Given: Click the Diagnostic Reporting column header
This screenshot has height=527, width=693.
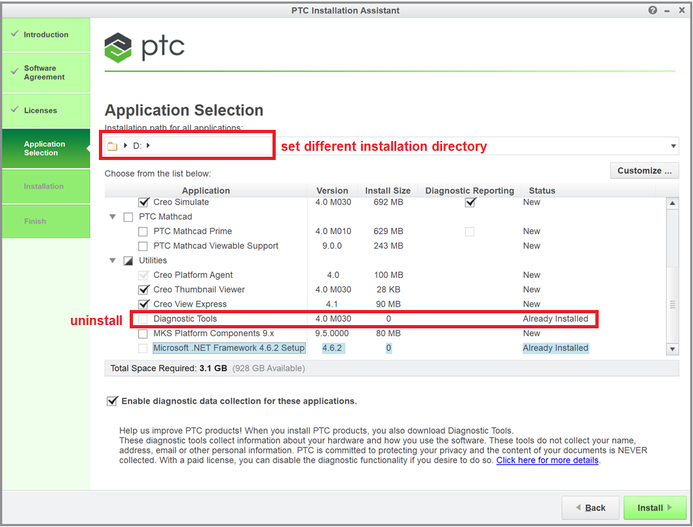Looking at the screenshot, I should coord(469,191).
